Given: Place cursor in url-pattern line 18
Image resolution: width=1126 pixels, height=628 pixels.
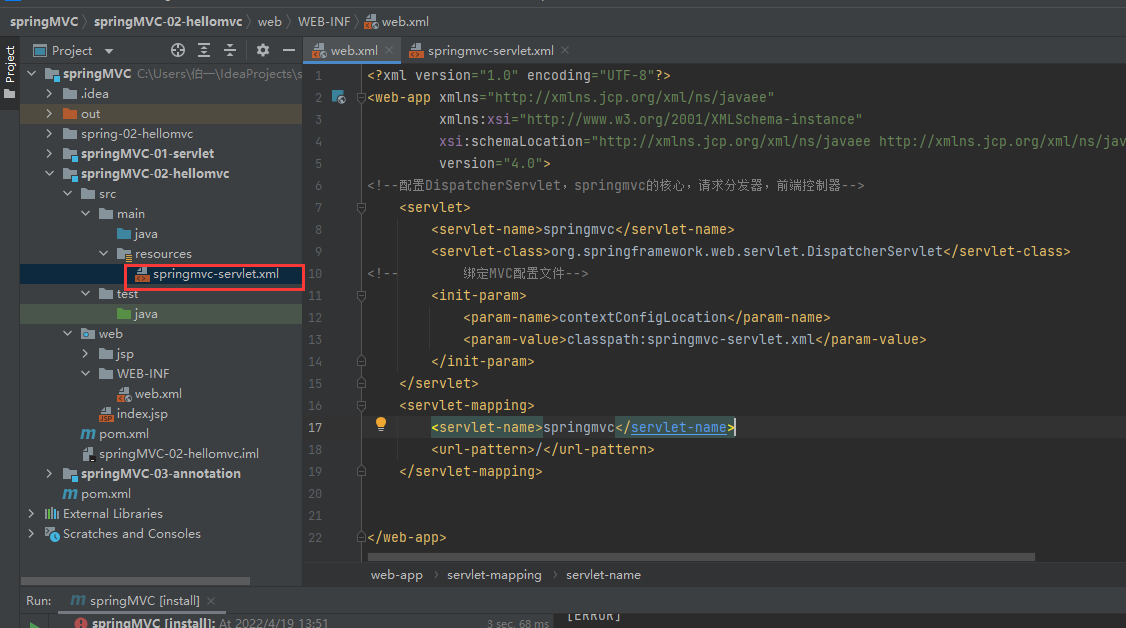Looking at the screenshot, I should (x=543, y=449).
